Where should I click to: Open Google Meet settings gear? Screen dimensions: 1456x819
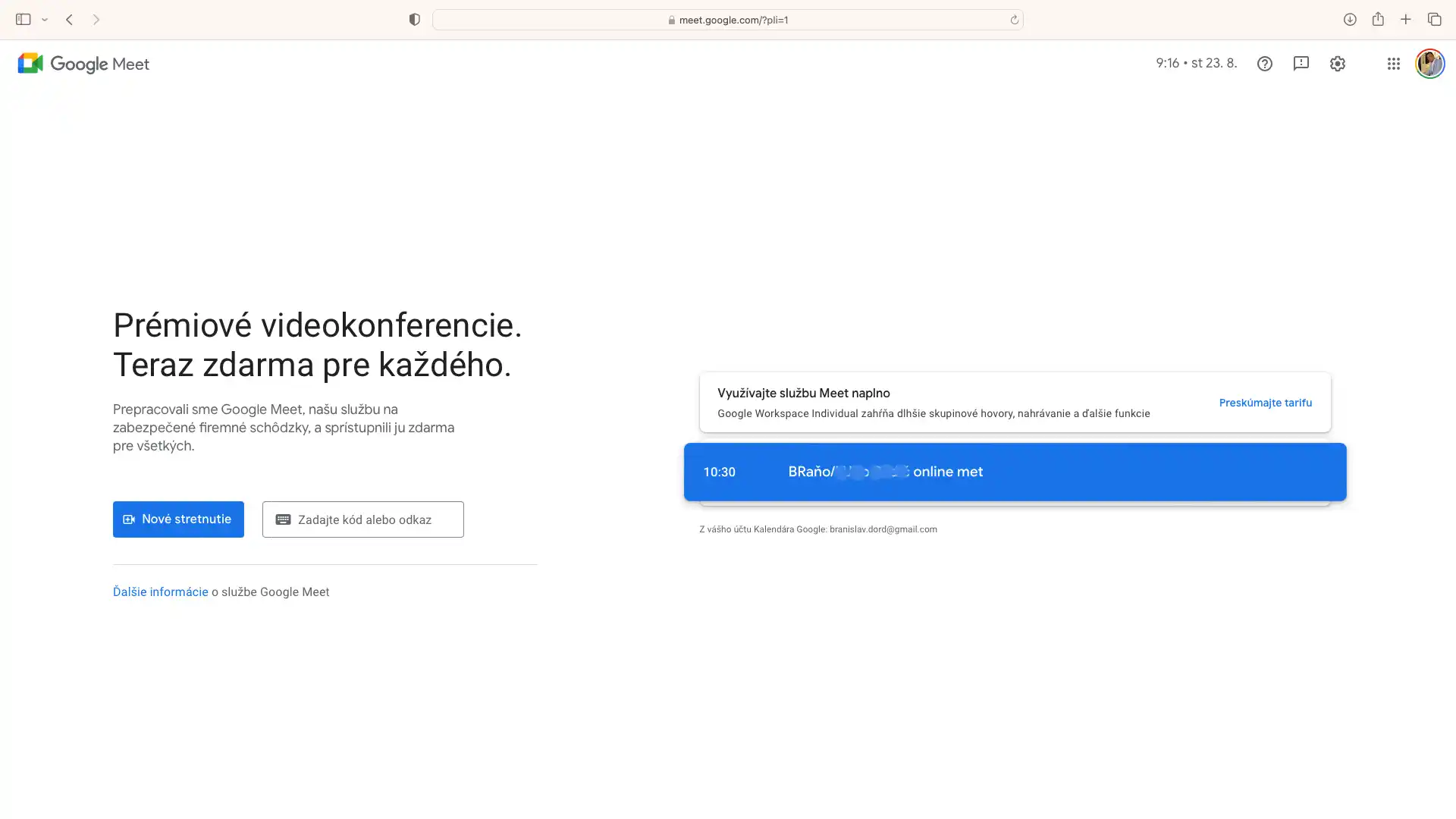tap(1338, 64)
